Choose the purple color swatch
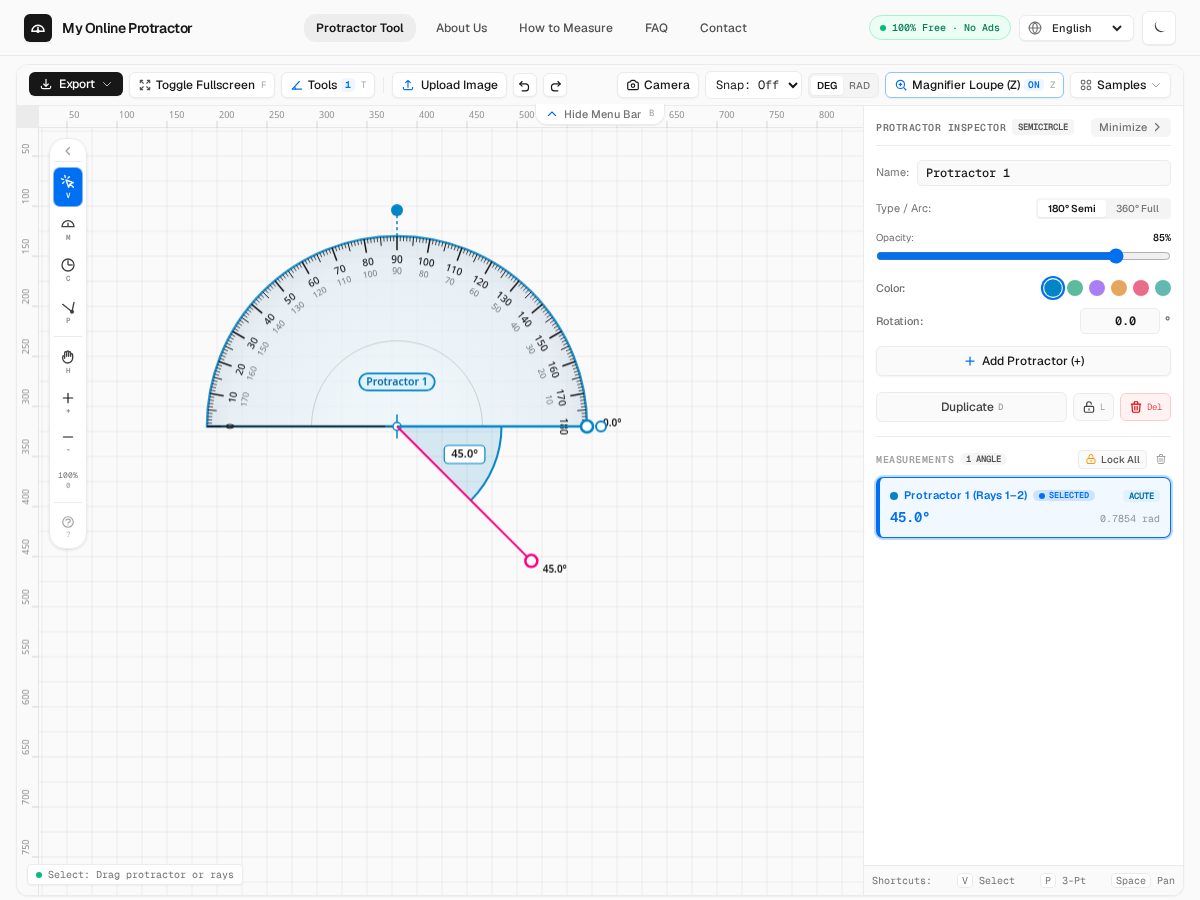This screenshot has height=900, width=1200. coord(1097,288)
